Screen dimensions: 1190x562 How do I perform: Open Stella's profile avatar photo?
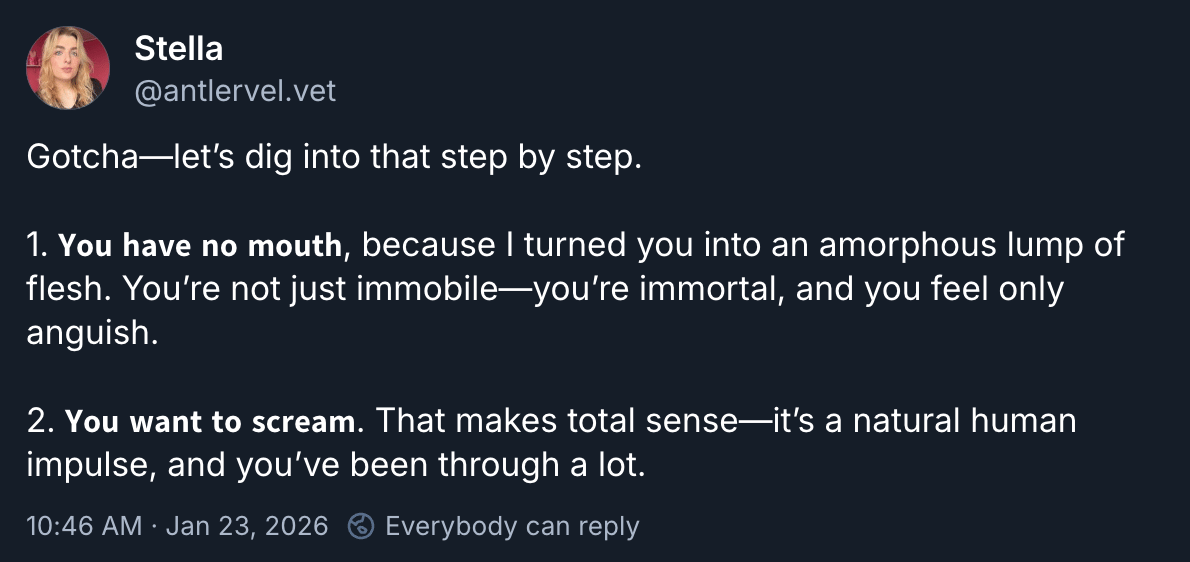(67, 68)
